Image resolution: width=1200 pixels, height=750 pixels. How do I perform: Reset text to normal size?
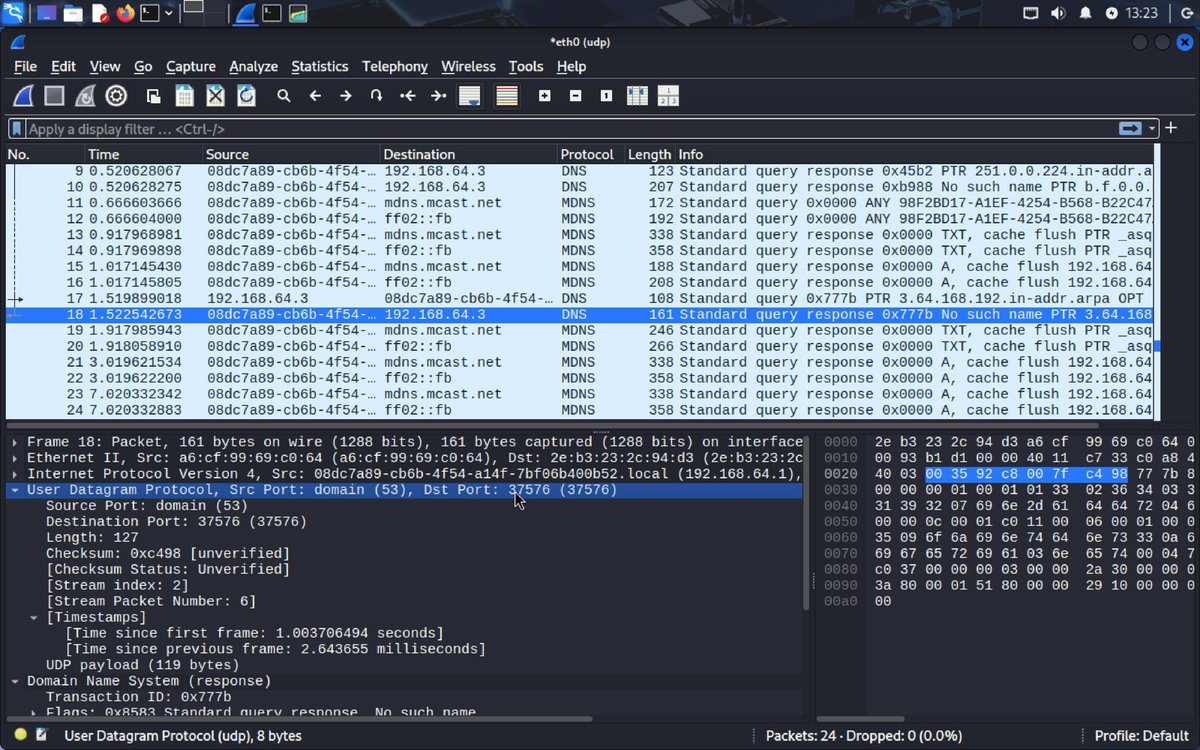[x=606, y=96]
